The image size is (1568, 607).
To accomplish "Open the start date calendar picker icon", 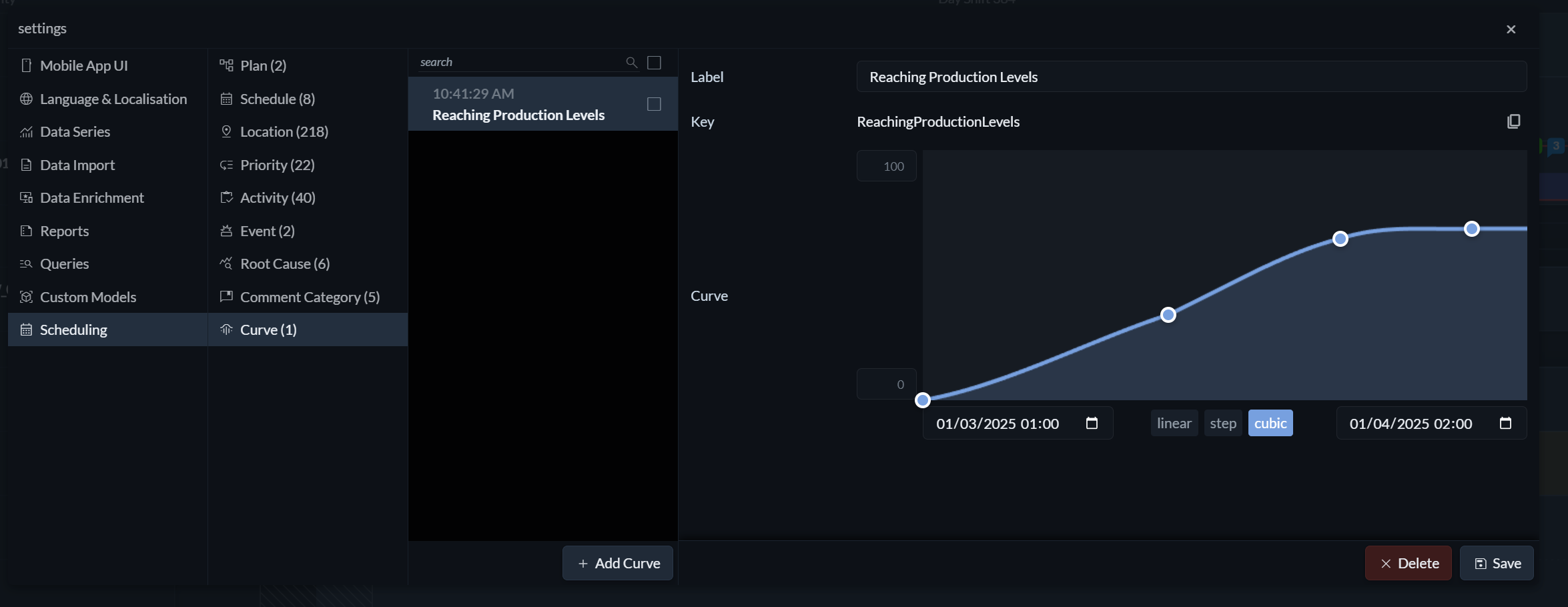I will [1092, 423].
